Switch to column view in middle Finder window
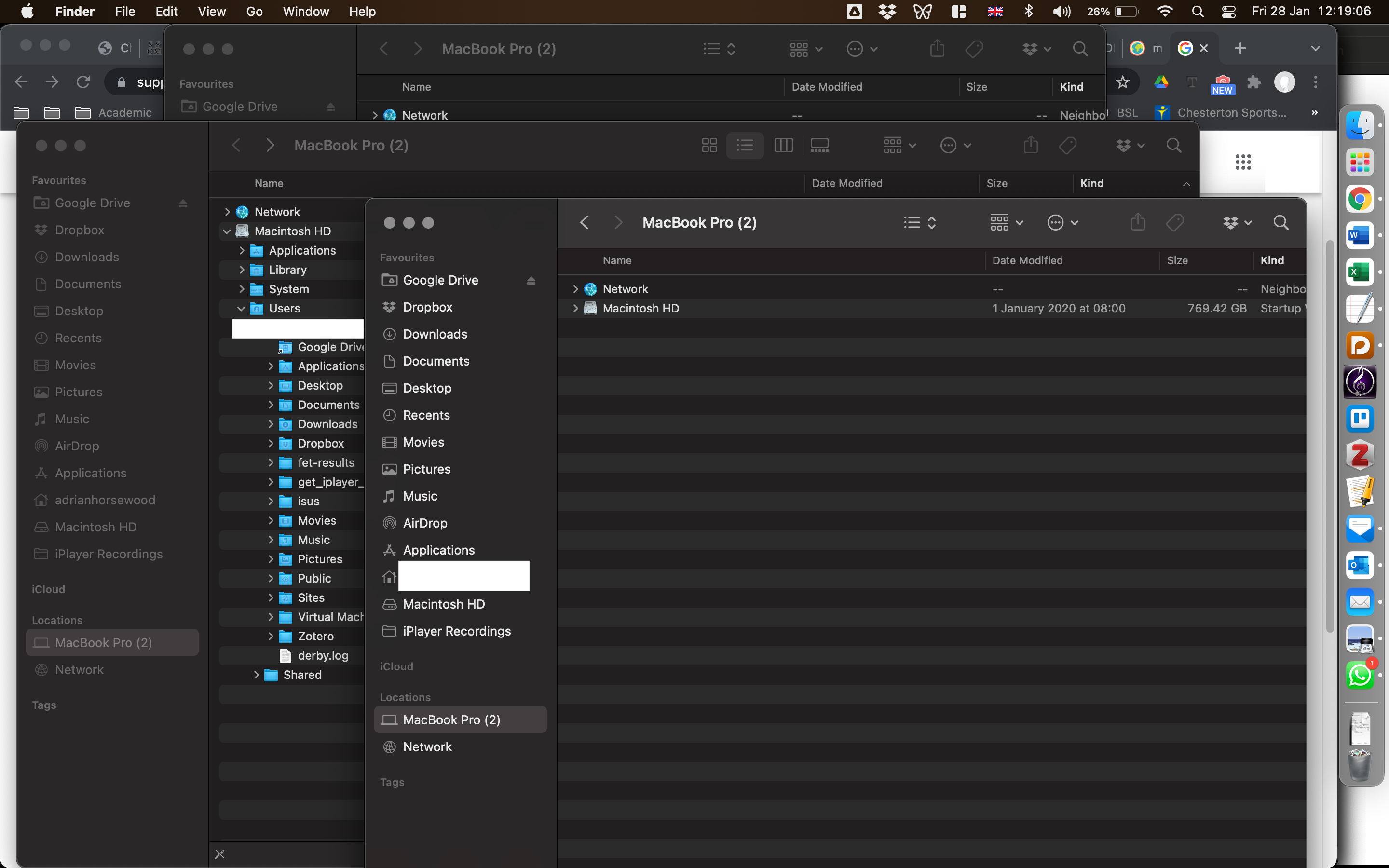Viewport: 1389px width, 868px height. coord(783,145)
